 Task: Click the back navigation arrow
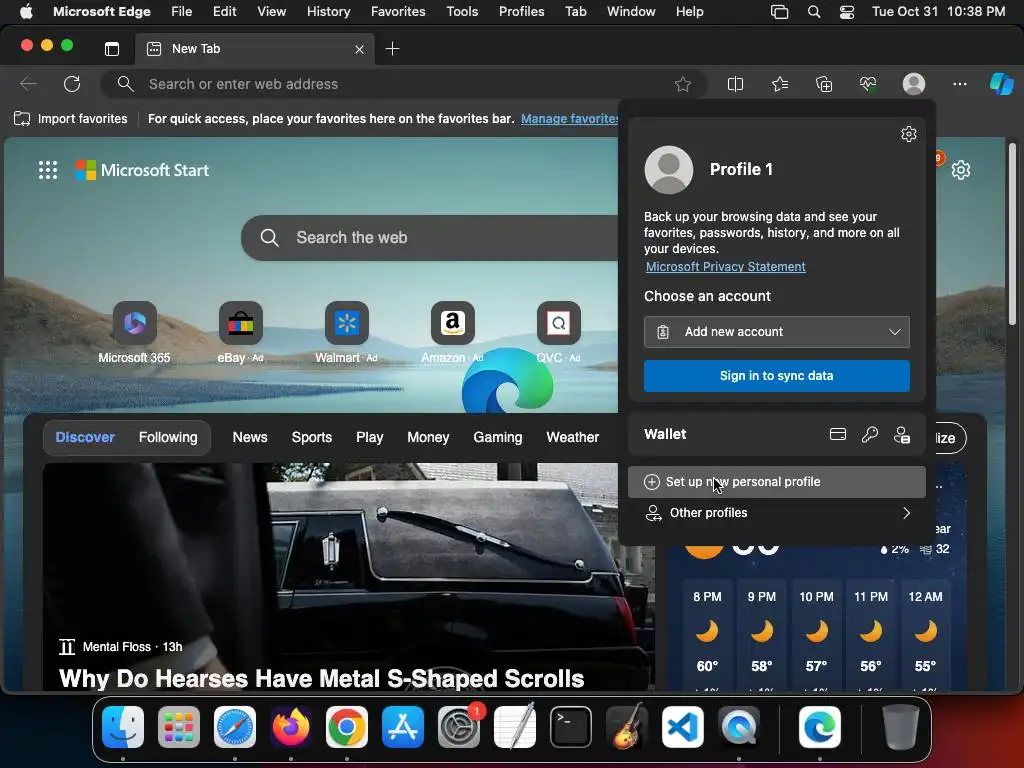pos(28,84)
